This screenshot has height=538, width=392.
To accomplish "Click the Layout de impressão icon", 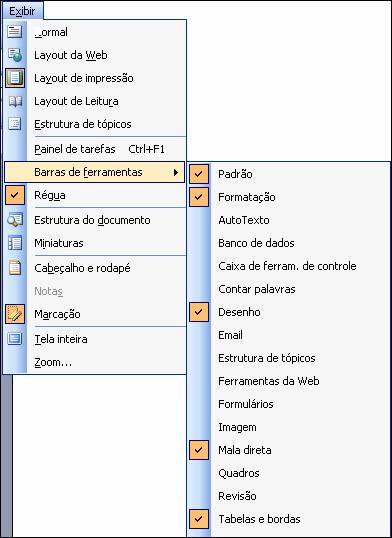I will [15, 78].
